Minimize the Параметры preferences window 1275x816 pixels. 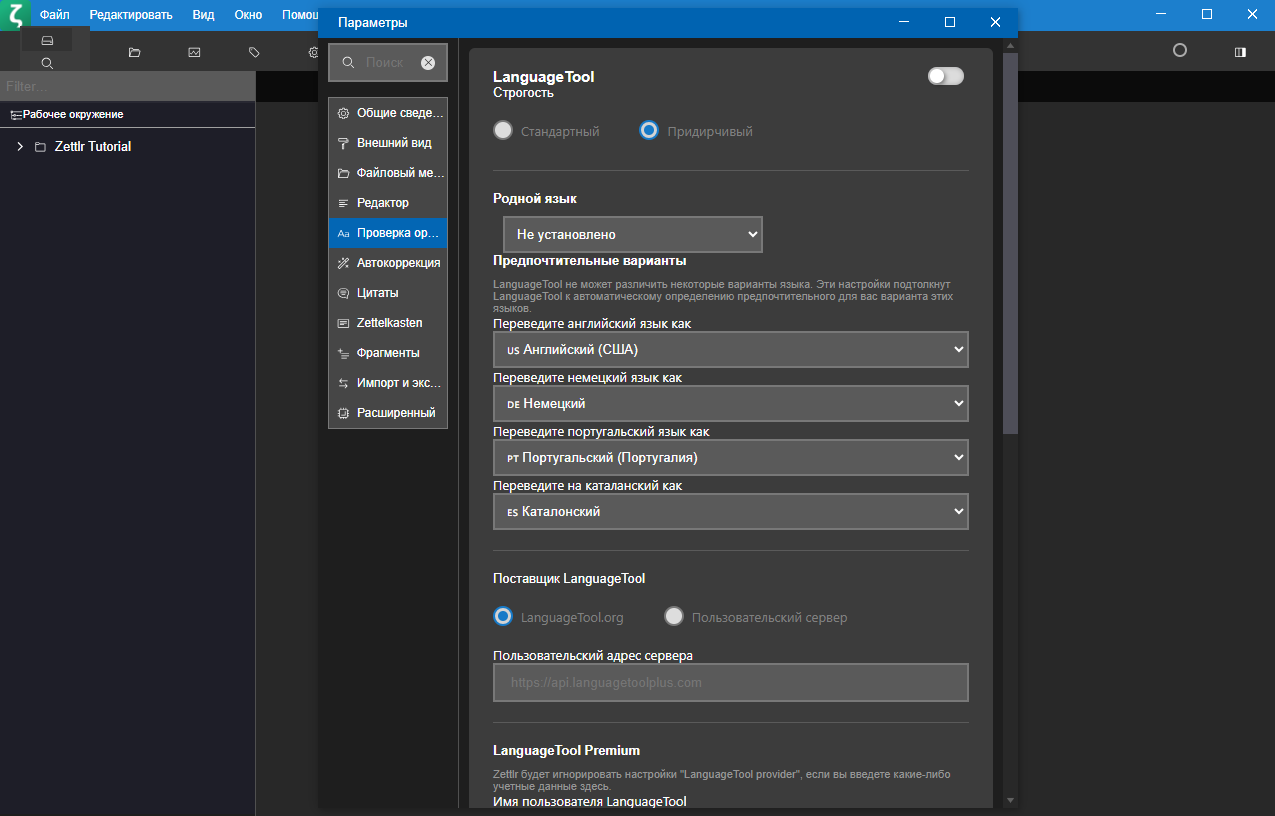(904, 22)
